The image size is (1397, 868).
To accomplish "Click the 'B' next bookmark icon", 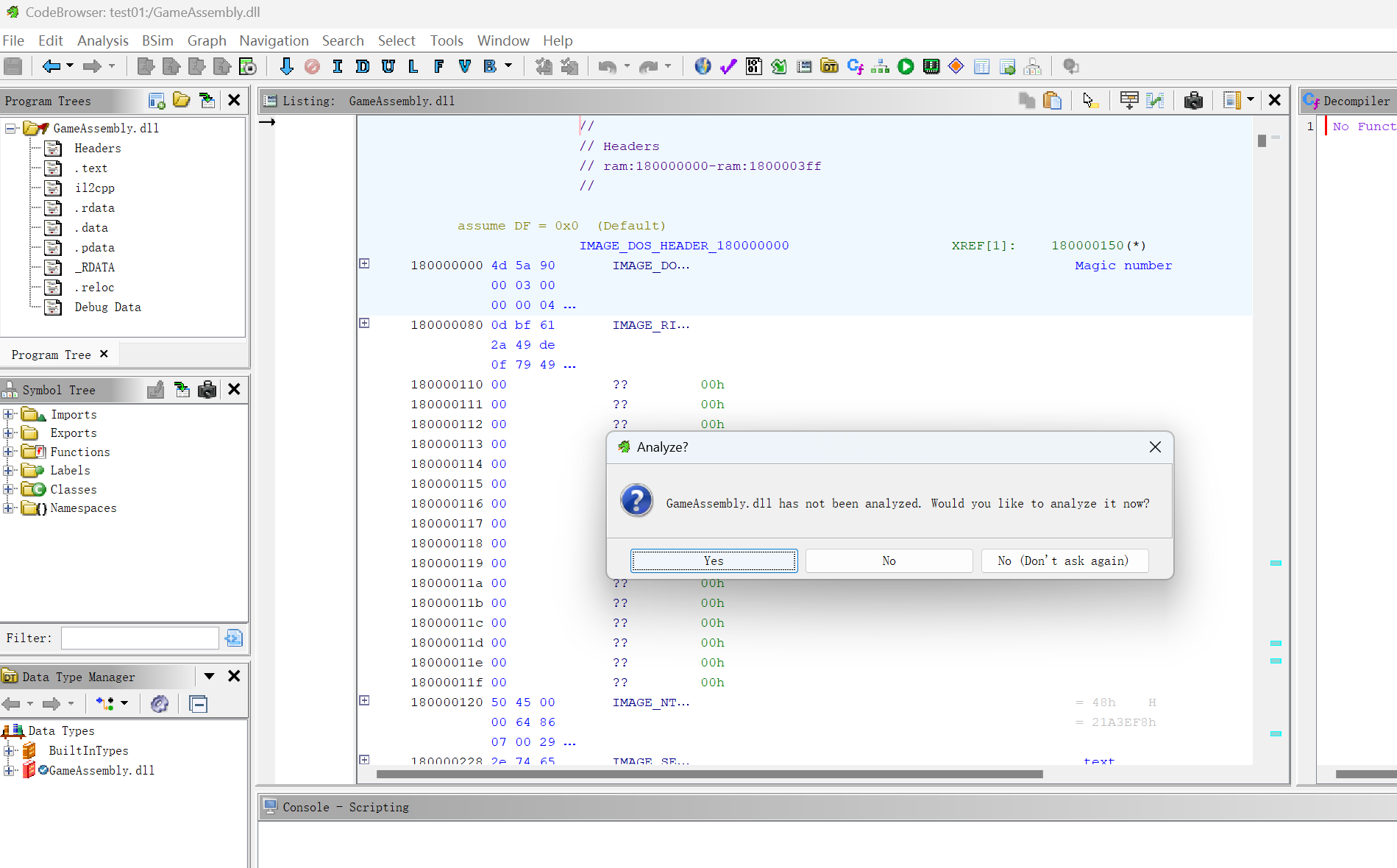I will (x=490, y=66).
